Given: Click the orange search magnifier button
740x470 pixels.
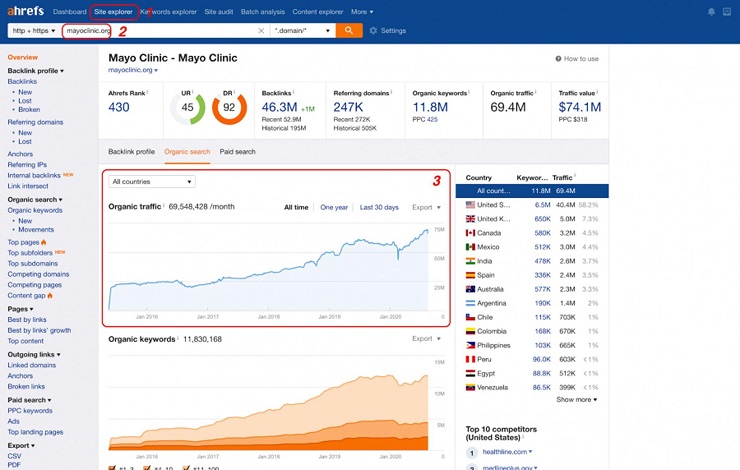Looking at the screenshot, I should click(x=349, y=31).
